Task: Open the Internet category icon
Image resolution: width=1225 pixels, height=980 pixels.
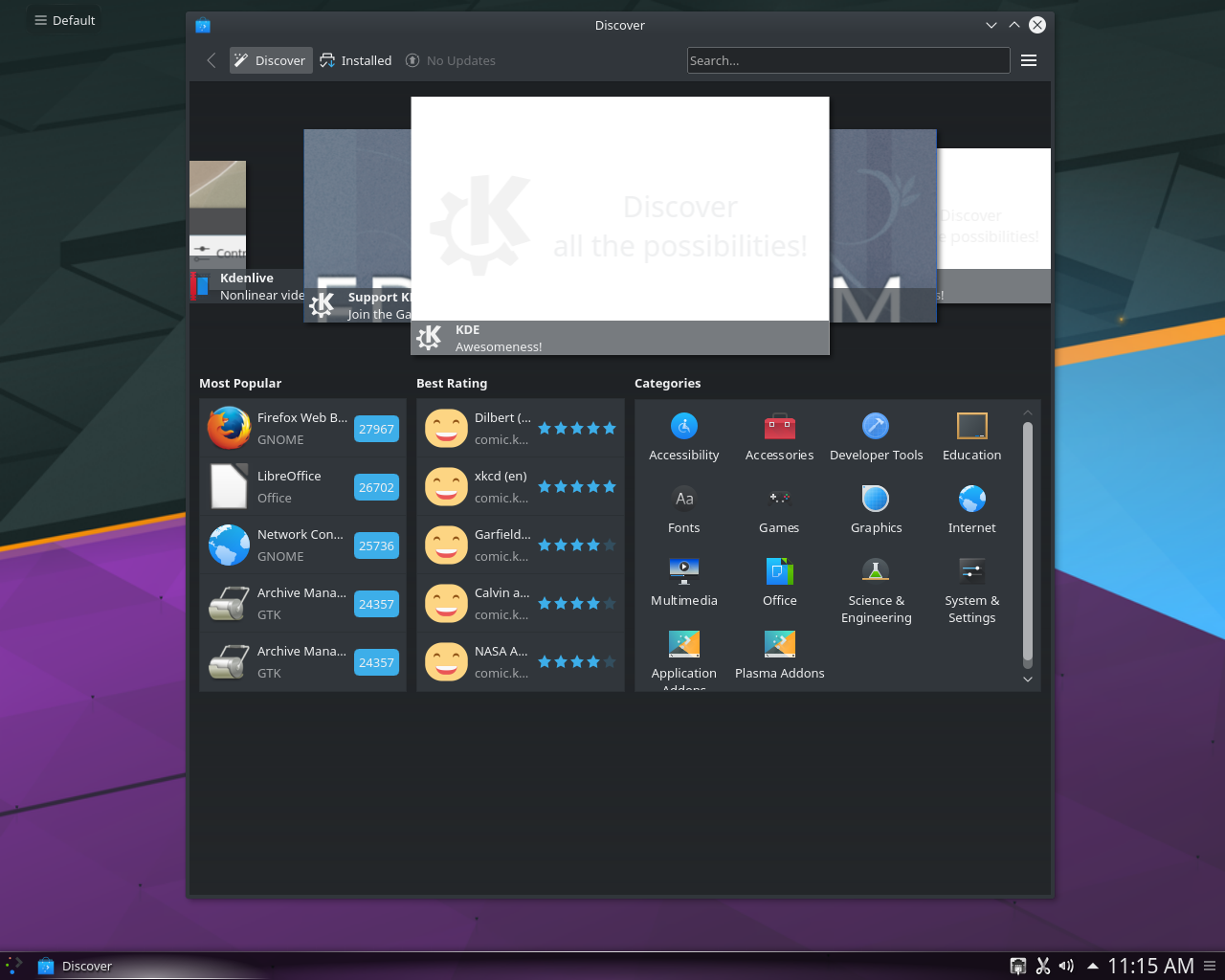Action: [x=971, y=499]
